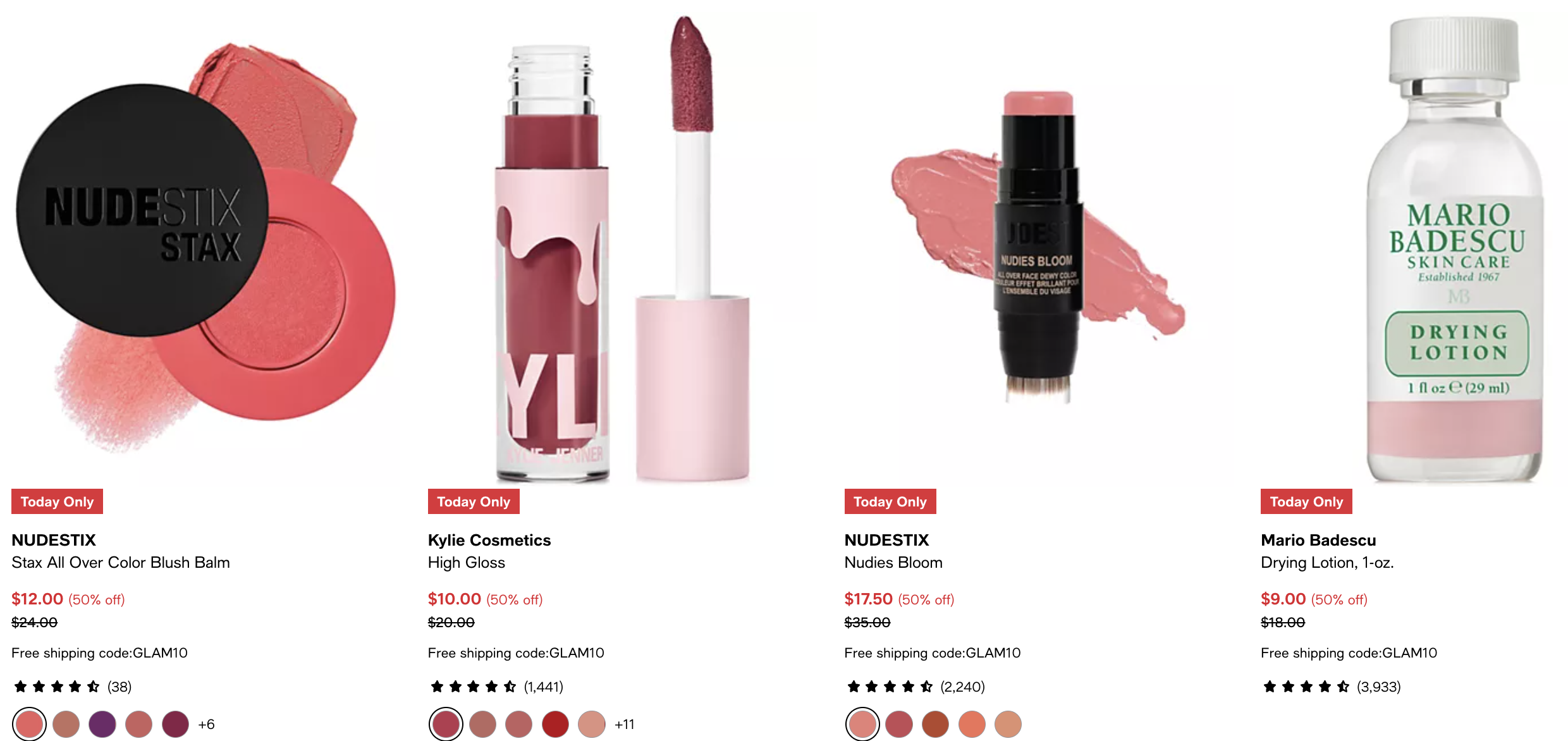Open the Nudies Bloom product title link
This screenshot has width=1568, height=741.
point(893,563)
